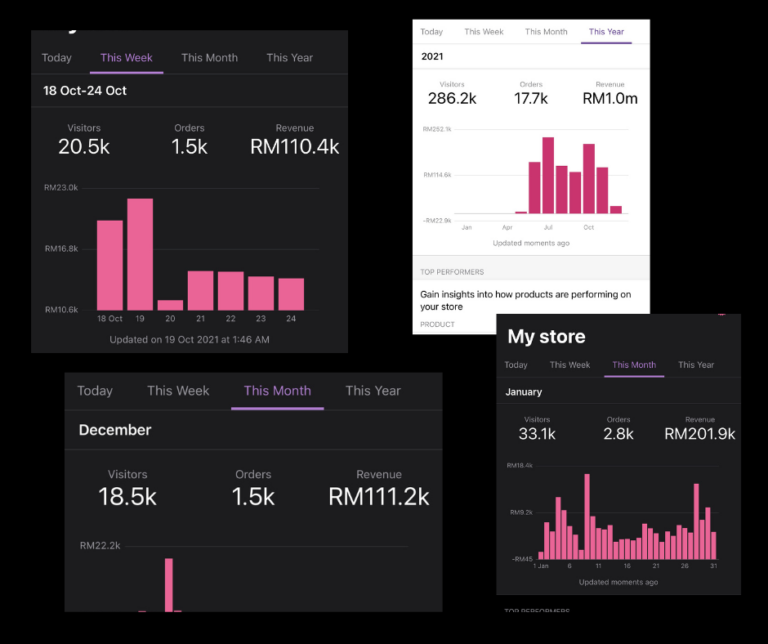
Task: Select the tall bar in December chart
Action: click(168, 585)
